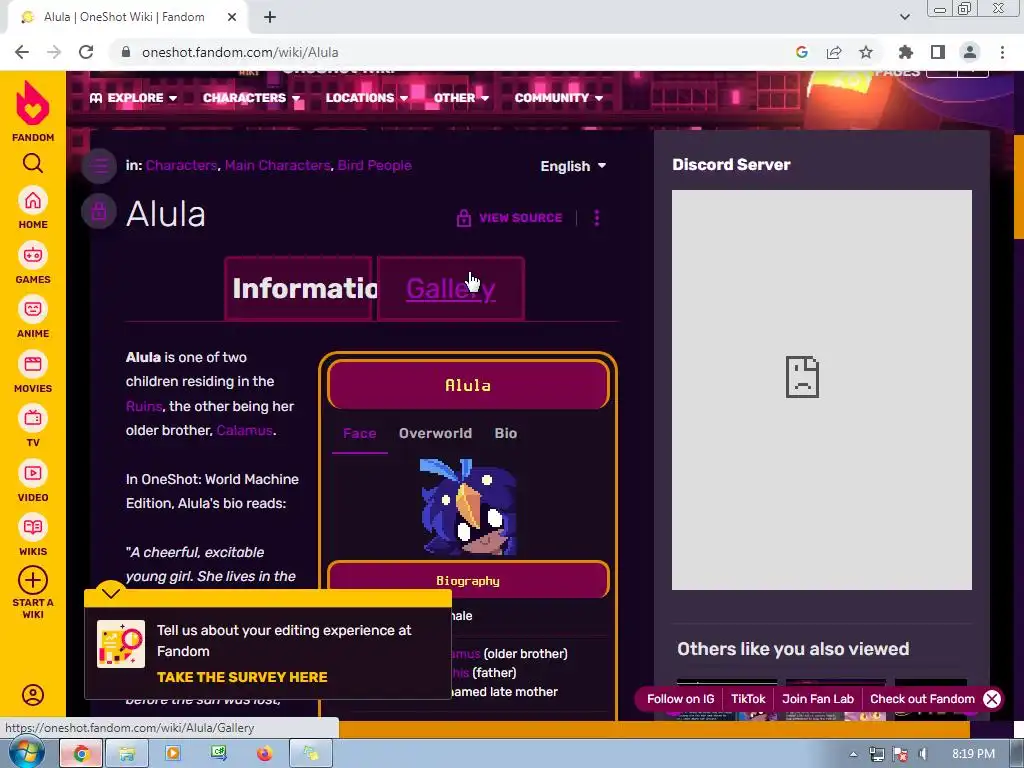Click the Google icon in address bar
Viewport: 1024px width, 768px height.
pos(802,52)
